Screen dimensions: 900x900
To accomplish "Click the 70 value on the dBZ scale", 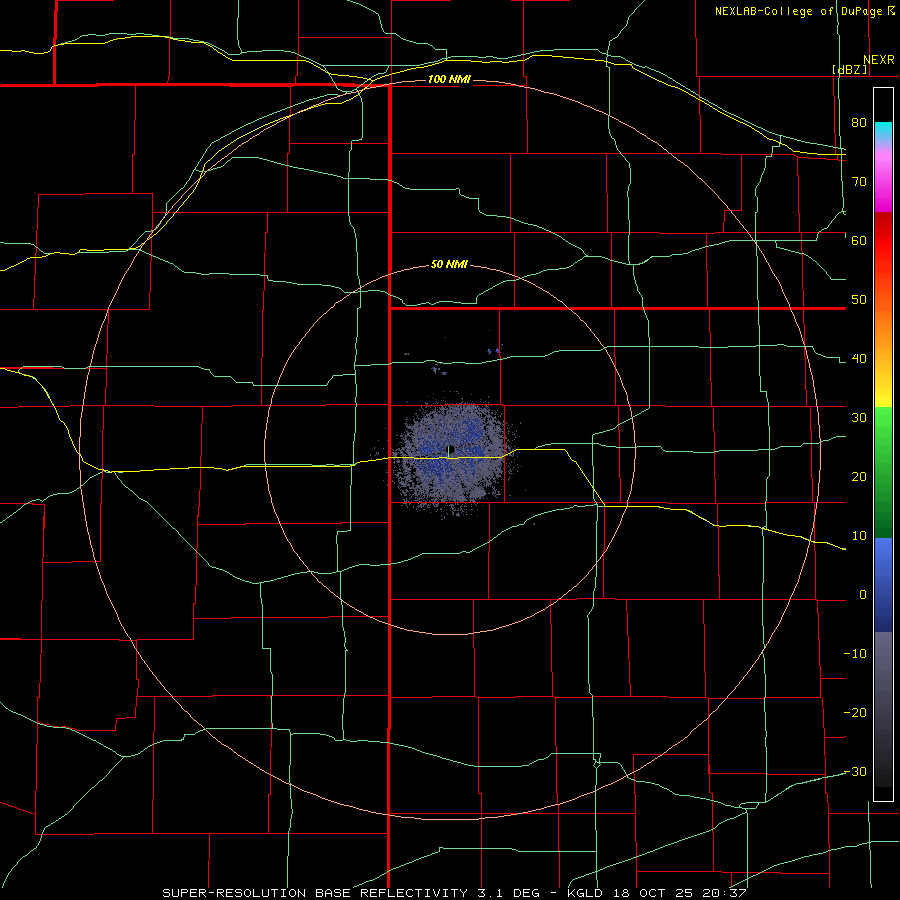I will coord(859,182).
